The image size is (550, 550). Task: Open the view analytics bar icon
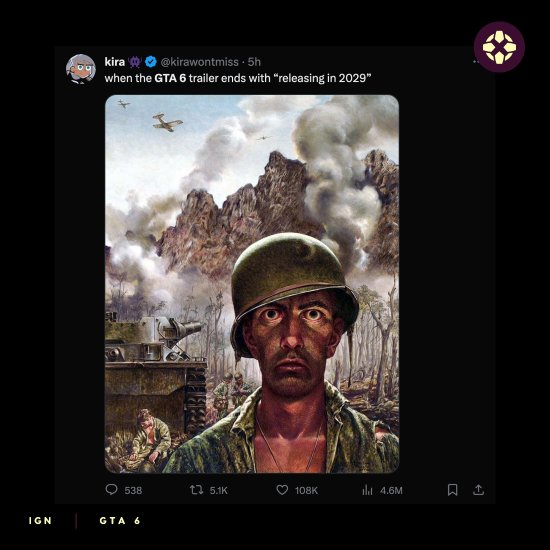click(367, 490)
